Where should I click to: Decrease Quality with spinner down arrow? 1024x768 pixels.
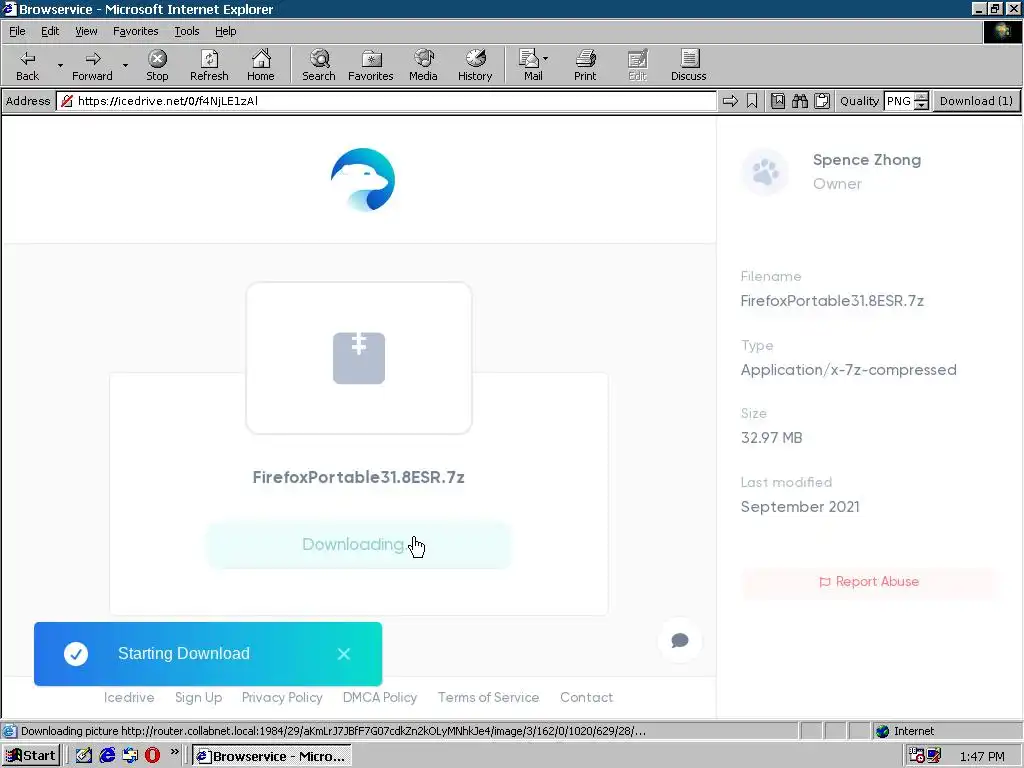point(921,106)
